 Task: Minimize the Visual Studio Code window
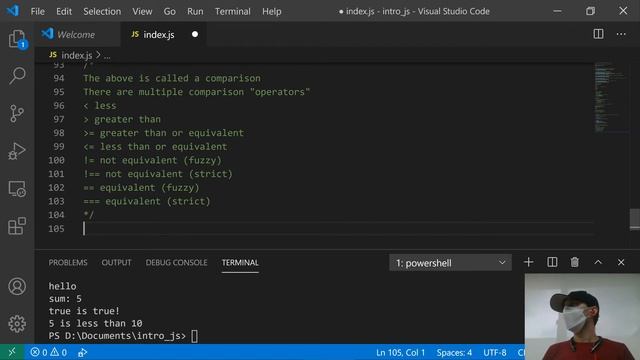tap(558, 11)
